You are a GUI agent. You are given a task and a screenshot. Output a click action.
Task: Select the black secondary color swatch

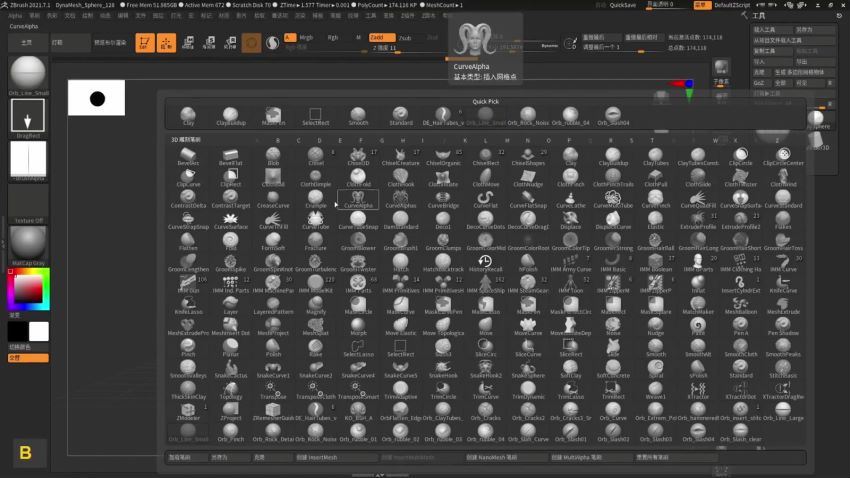click(17, 331)
